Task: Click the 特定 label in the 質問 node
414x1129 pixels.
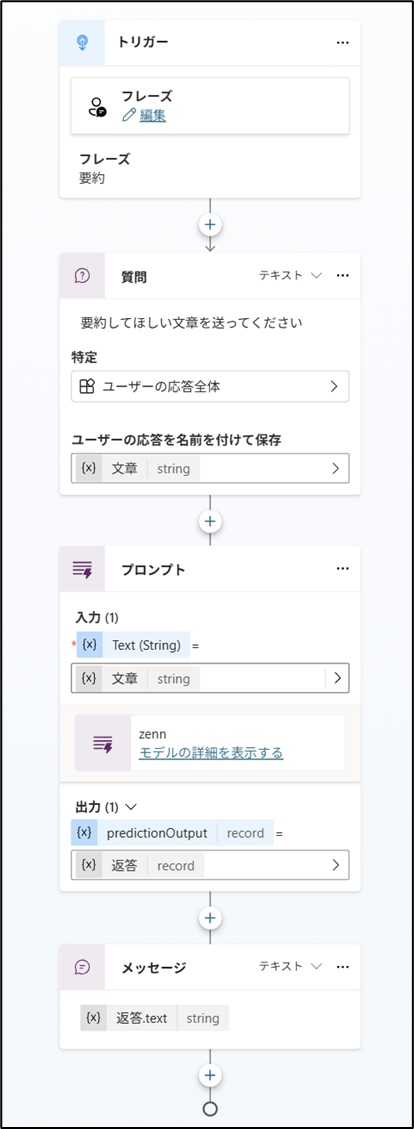Action: (x=84, y=356)
